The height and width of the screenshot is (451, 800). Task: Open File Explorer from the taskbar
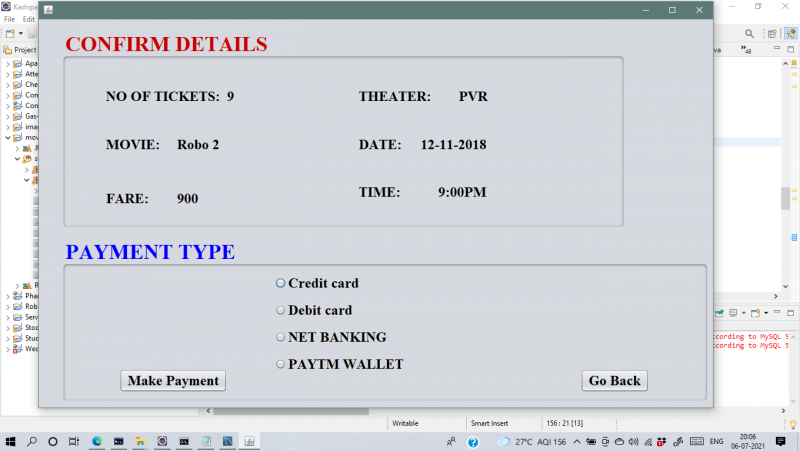click(x=140, y=442)
